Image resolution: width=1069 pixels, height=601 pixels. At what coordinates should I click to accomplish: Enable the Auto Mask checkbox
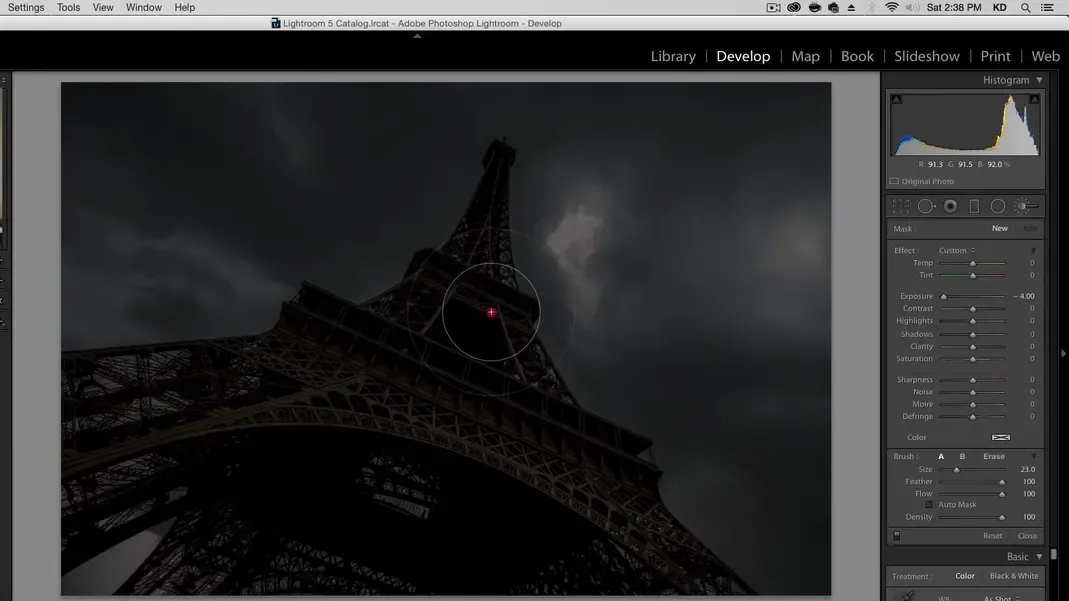click(x=930, y=505)
